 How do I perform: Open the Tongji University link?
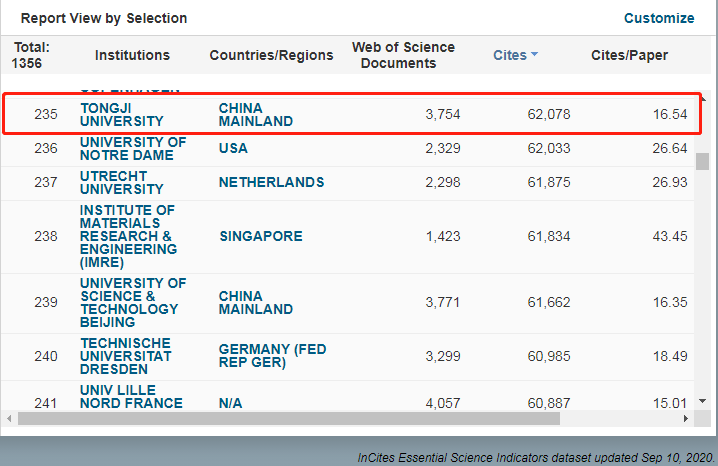tap(121, 114)
